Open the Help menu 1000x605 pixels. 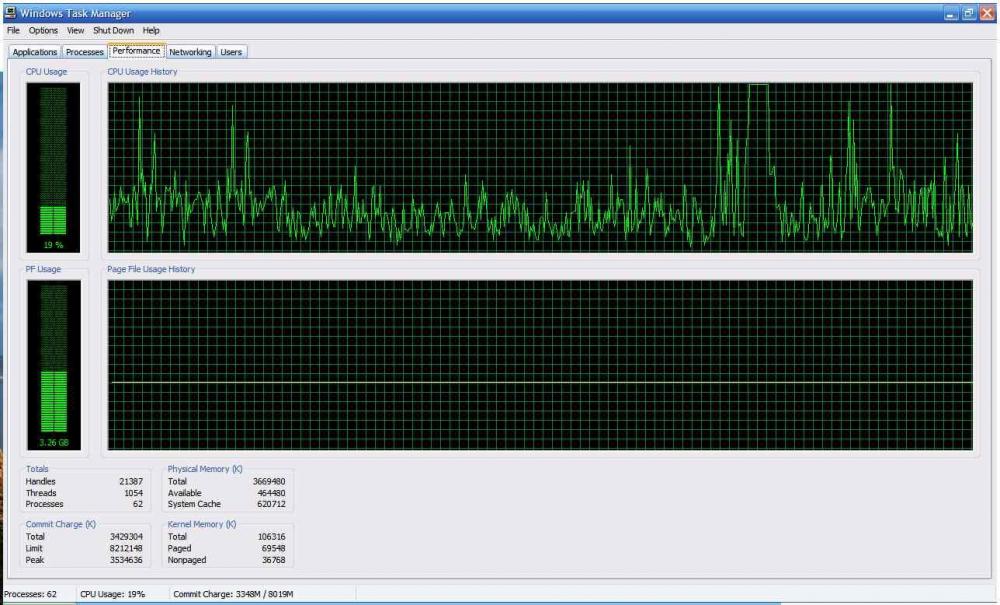tap(151, 31)
